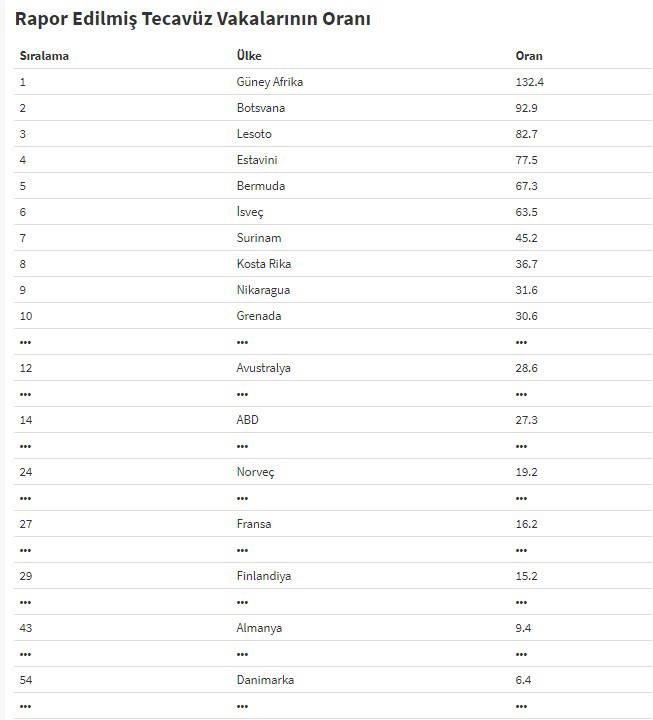The width and height of the screenshot is (653, 720).
Task: Select Bermuda in the country column
Action: coord(260,186)
